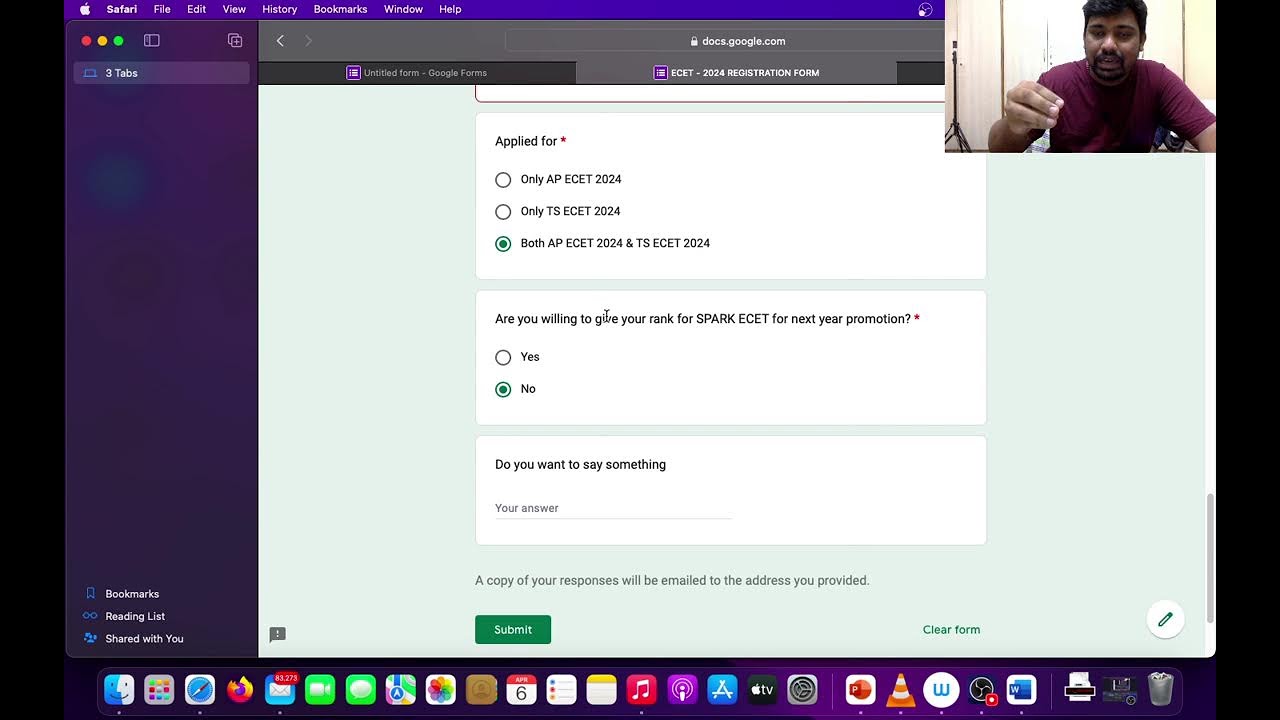Image resolution: width=1280 pixels, height=720 pixels.
Task: Open Notes app in dock
Action: pyautogui.click(x=601, y=689)
